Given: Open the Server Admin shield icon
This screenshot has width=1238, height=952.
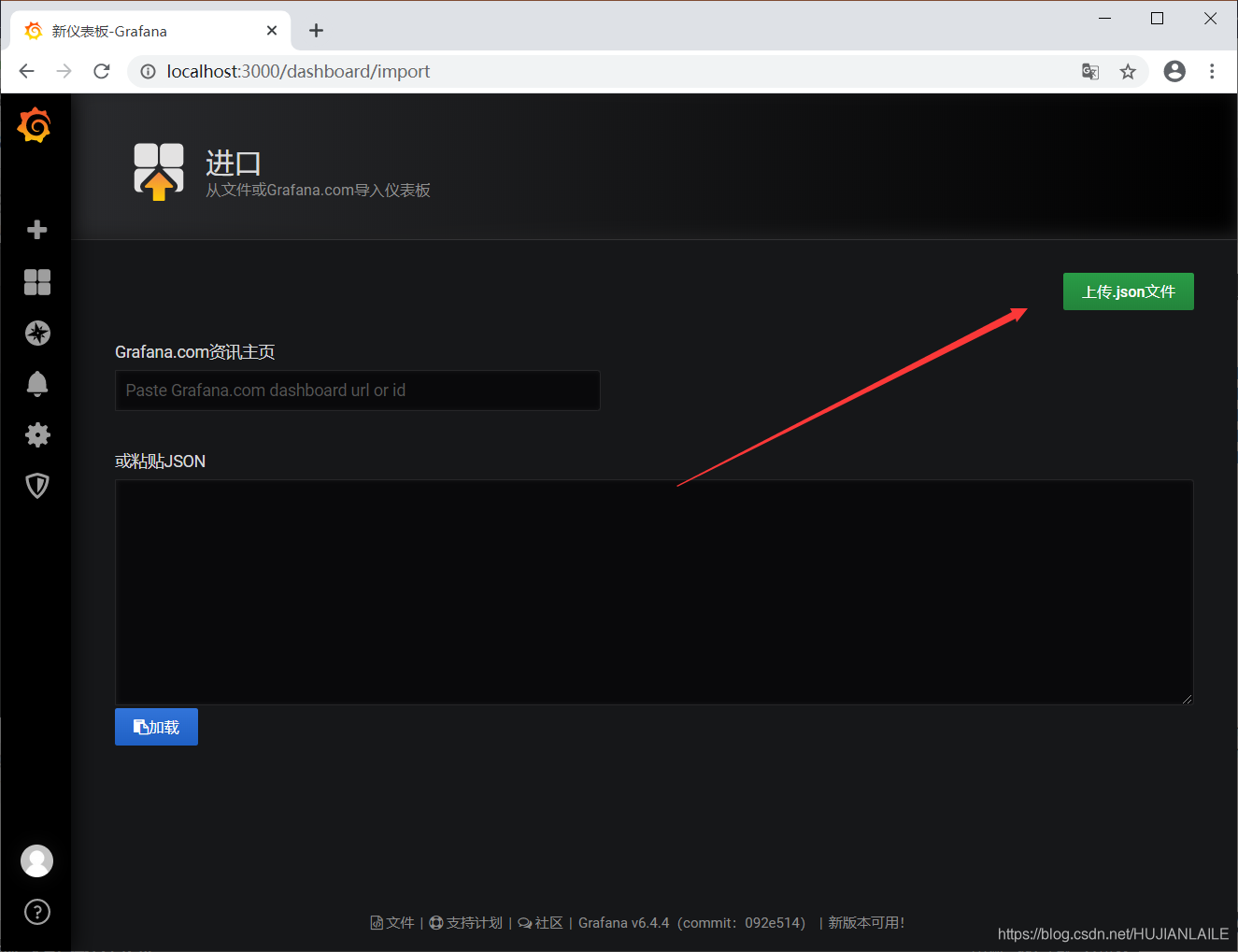Looking at the screenshot, I should [x=37, y=486].
